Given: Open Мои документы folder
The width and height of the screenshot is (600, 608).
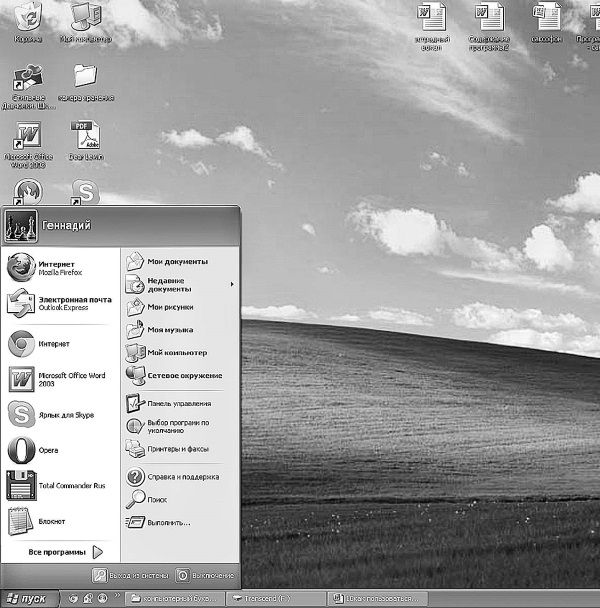Looking at the screenshot, I should pos(177,261).
